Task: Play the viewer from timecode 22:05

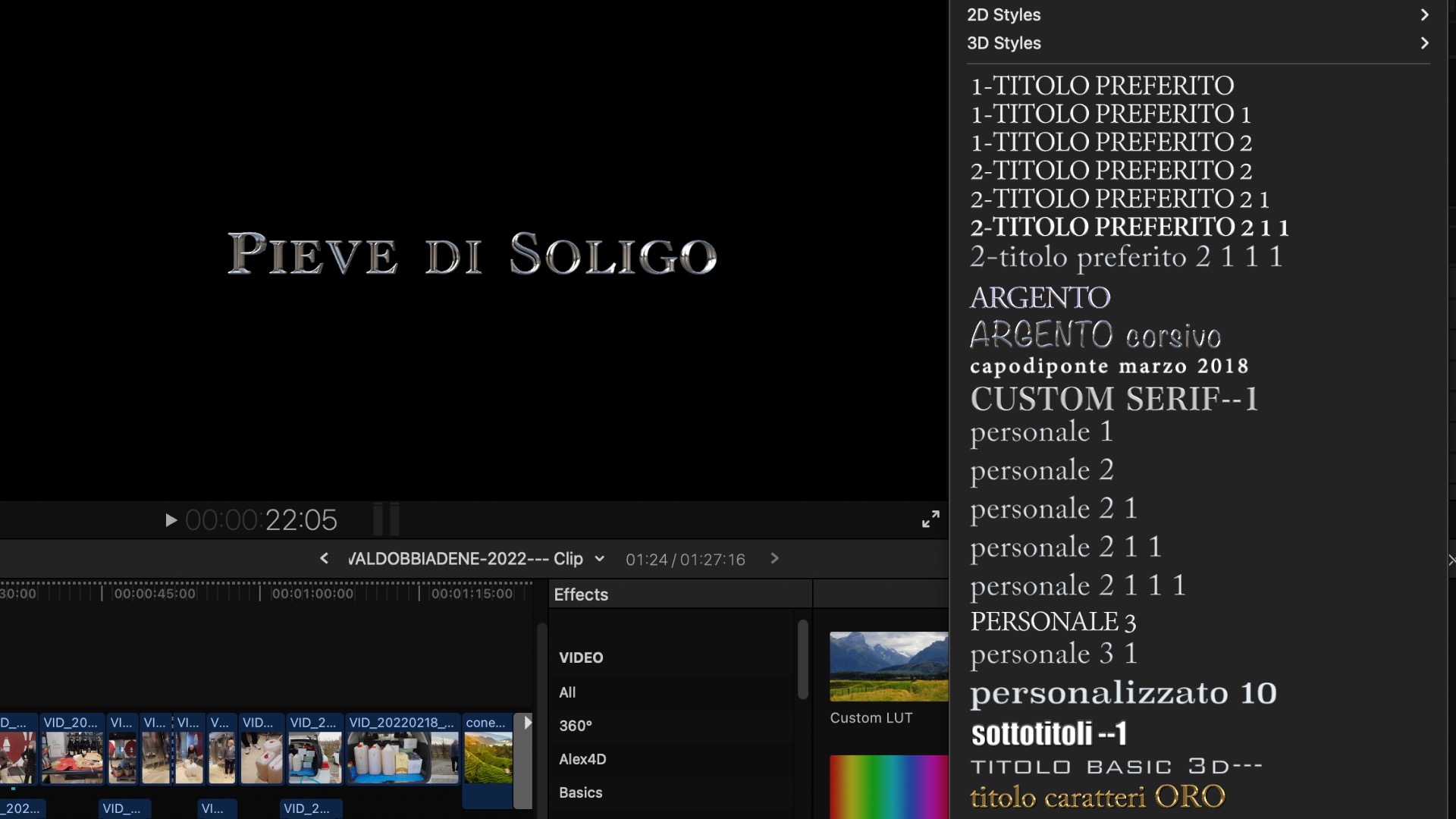Action: 171,520
